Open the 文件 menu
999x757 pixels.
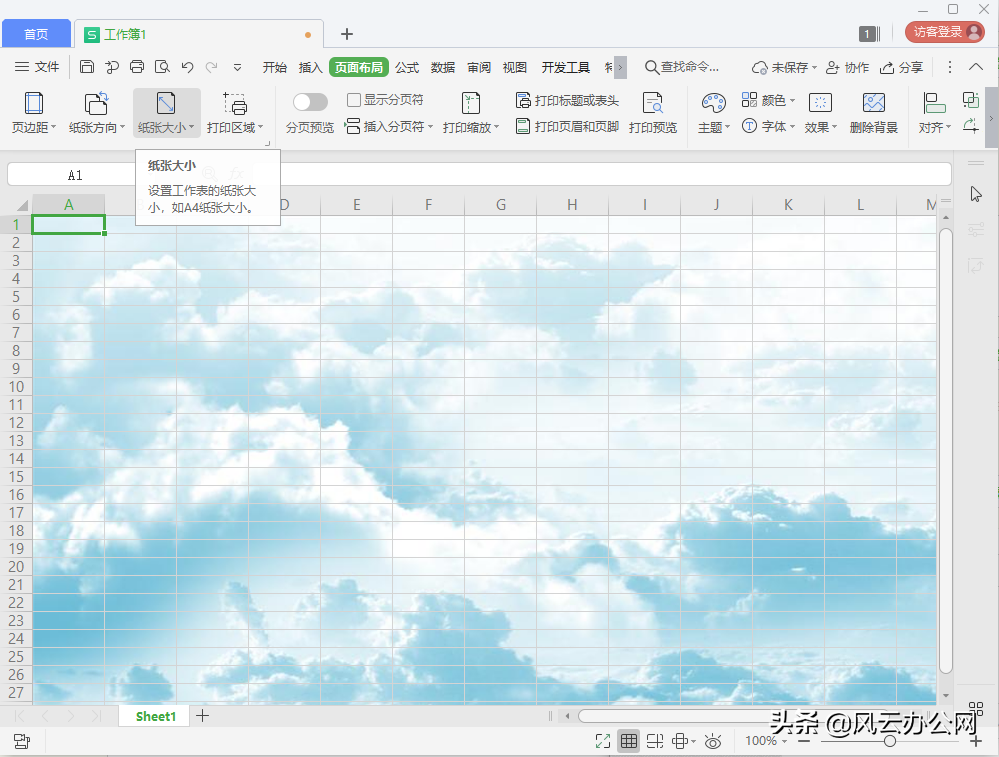click(37, 66)
